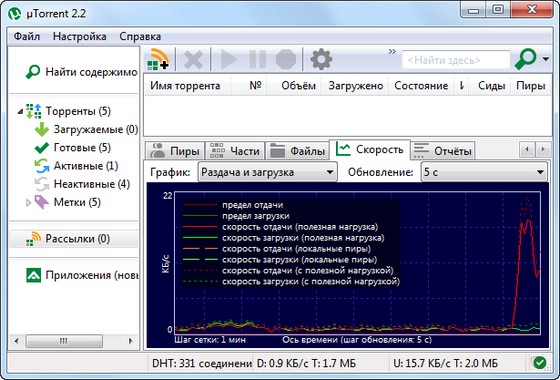Click the Stop torrent toolbar icon
This screenshot has width=560, height=380.
click(286, 59)
